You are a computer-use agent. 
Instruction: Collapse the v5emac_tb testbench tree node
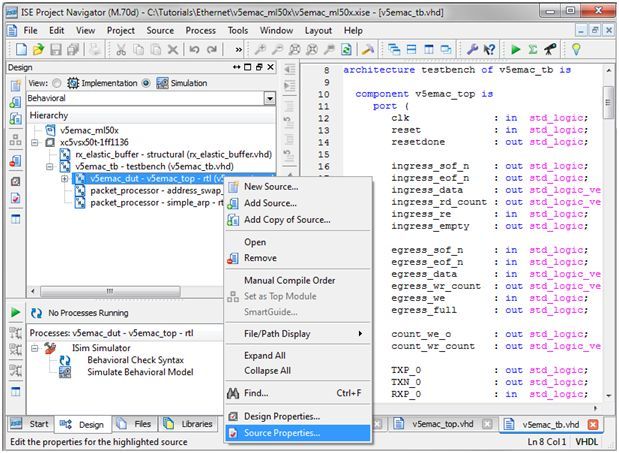tap(50, 167)
